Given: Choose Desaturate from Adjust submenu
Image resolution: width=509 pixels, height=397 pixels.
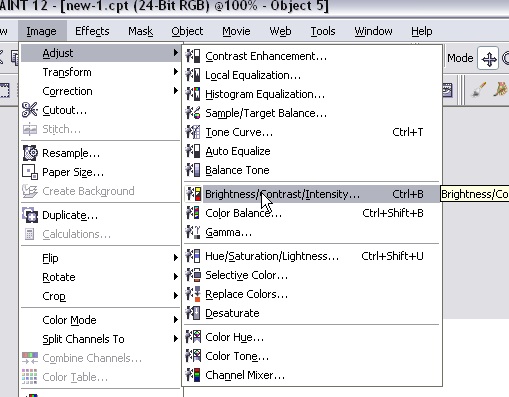Looking at the screenshot, I should coord(312,313).
